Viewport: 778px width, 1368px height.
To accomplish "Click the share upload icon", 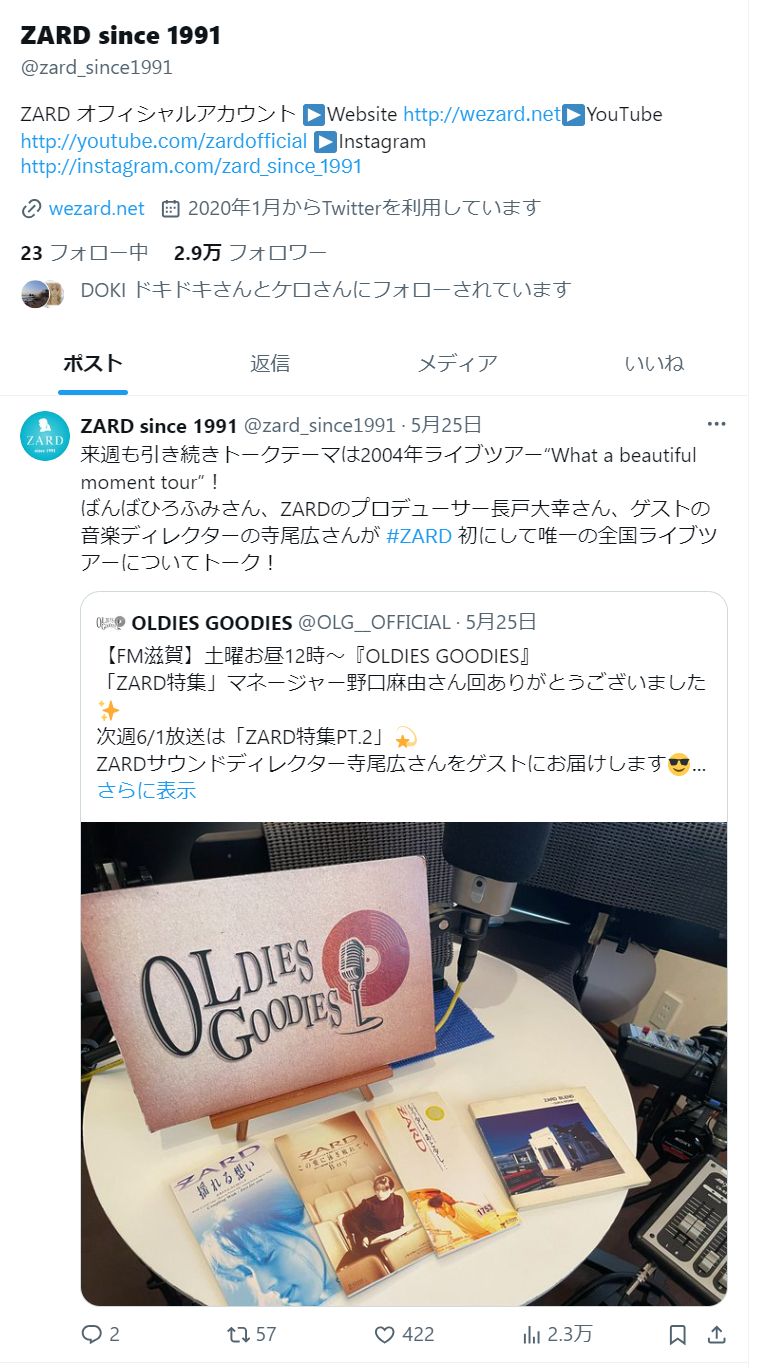I will (x=716, y=1334).
